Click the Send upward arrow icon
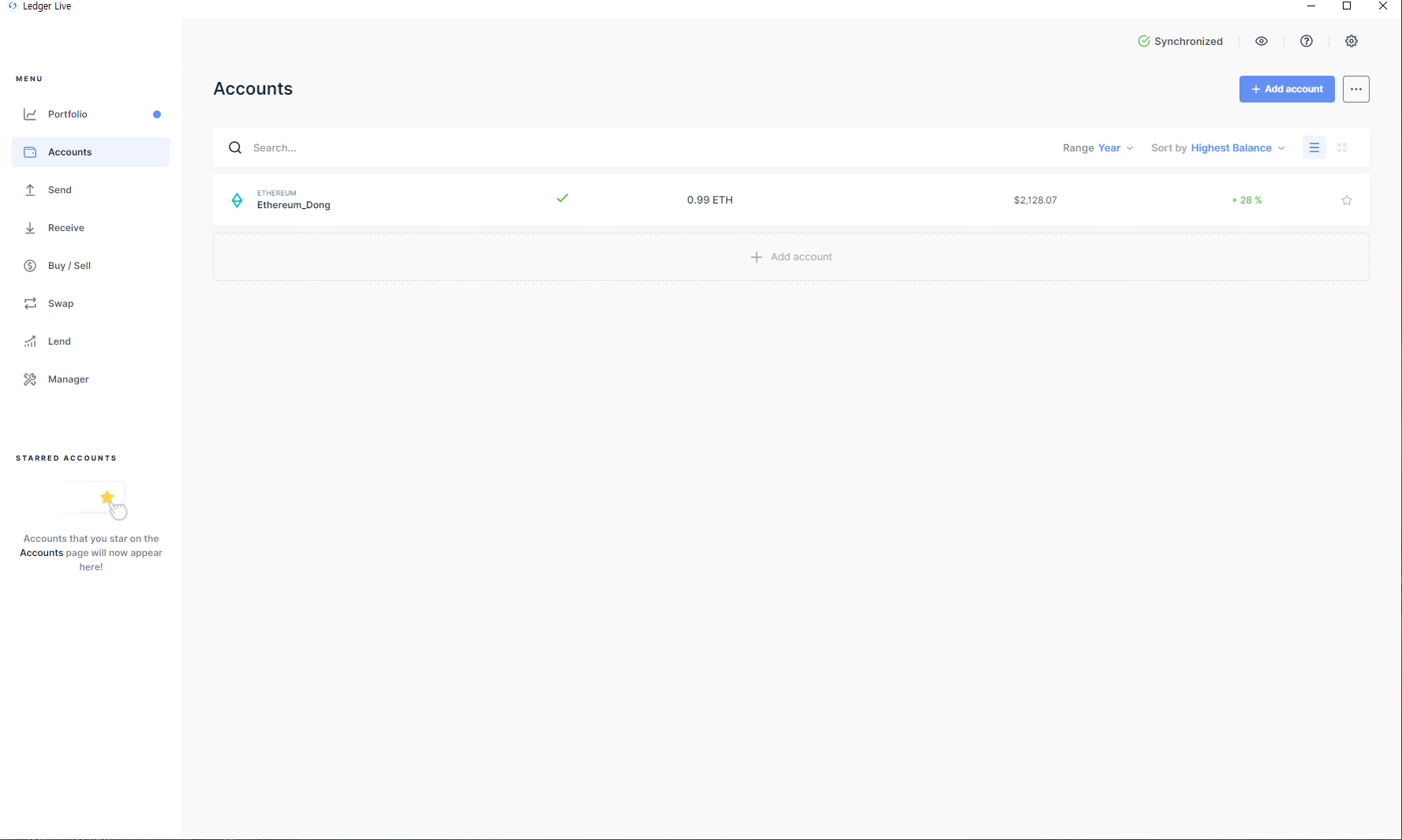The width and height of the screenshot is (1402, 840). pos(30,190)
